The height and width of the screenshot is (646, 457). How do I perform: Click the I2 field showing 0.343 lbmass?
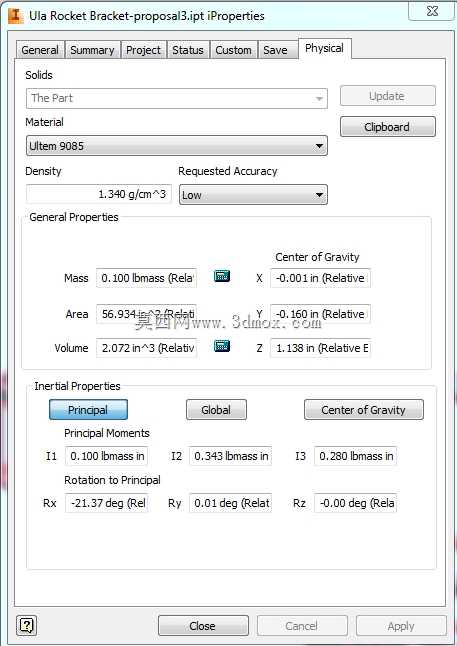click(230, 456)
